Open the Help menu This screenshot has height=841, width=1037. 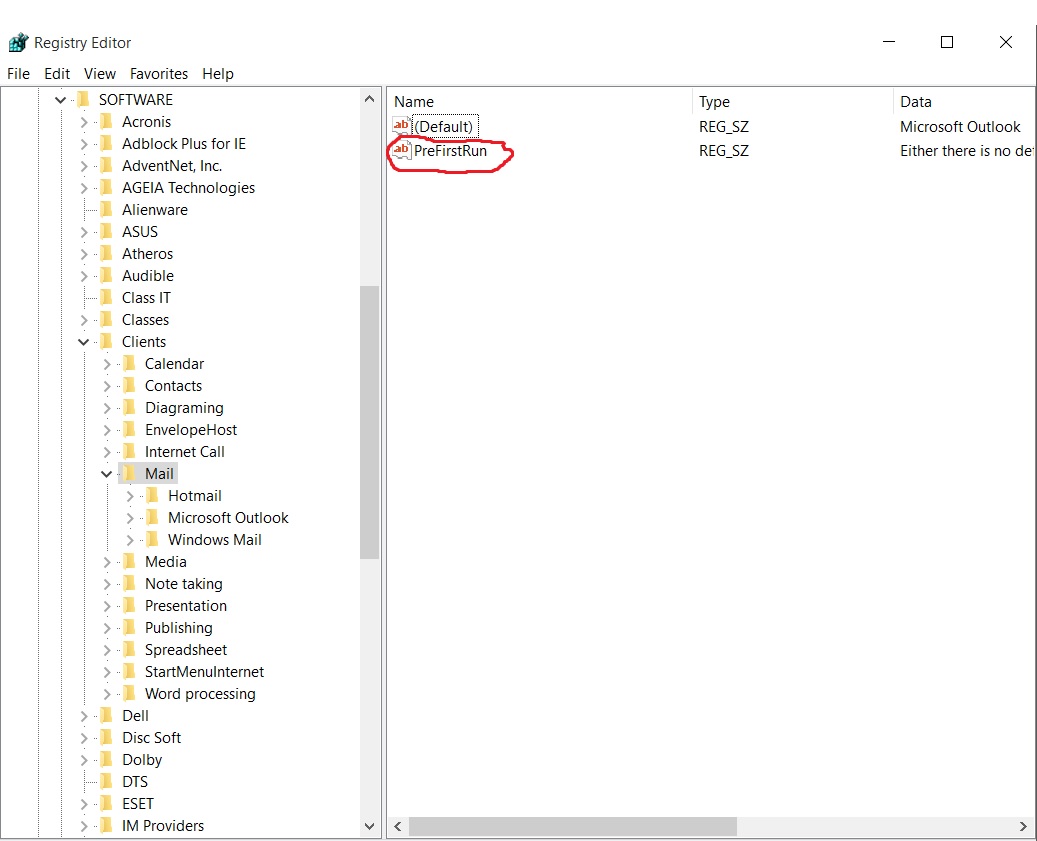coord(218,73)
